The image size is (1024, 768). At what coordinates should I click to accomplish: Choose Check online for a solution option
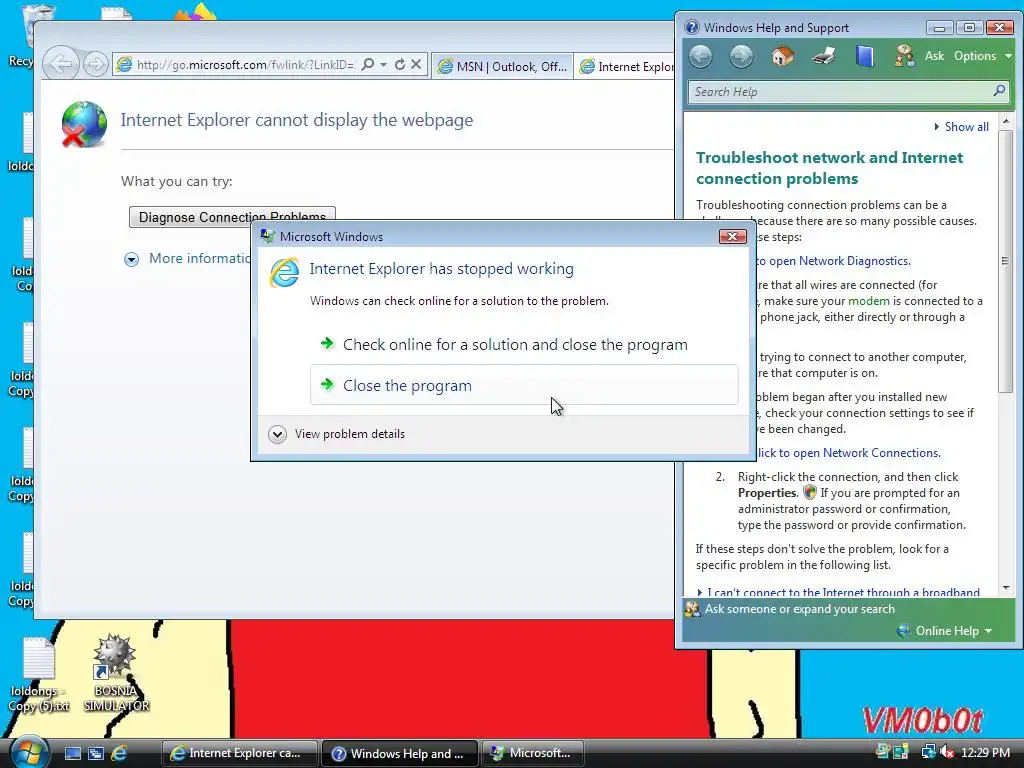tap(524, 344)
